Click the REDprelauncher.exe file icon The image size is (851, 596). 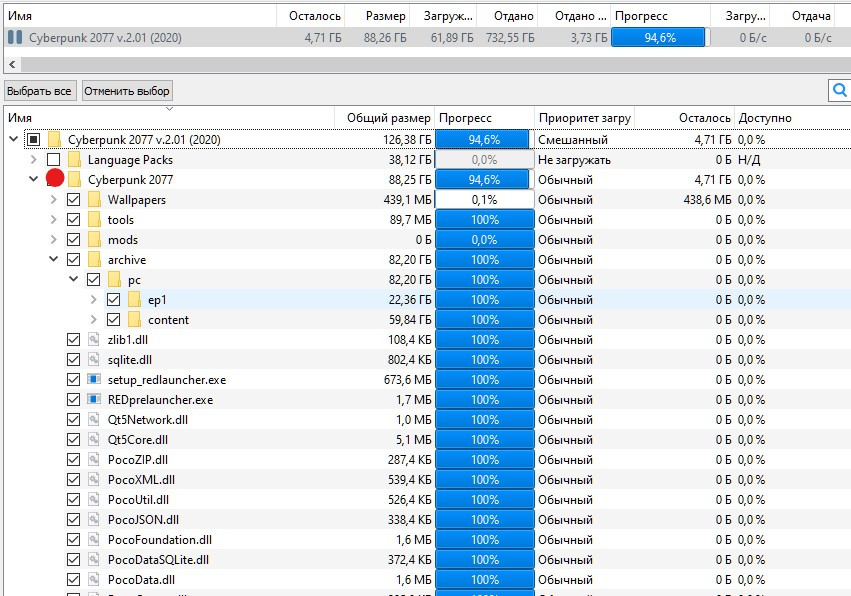point(94,400)
